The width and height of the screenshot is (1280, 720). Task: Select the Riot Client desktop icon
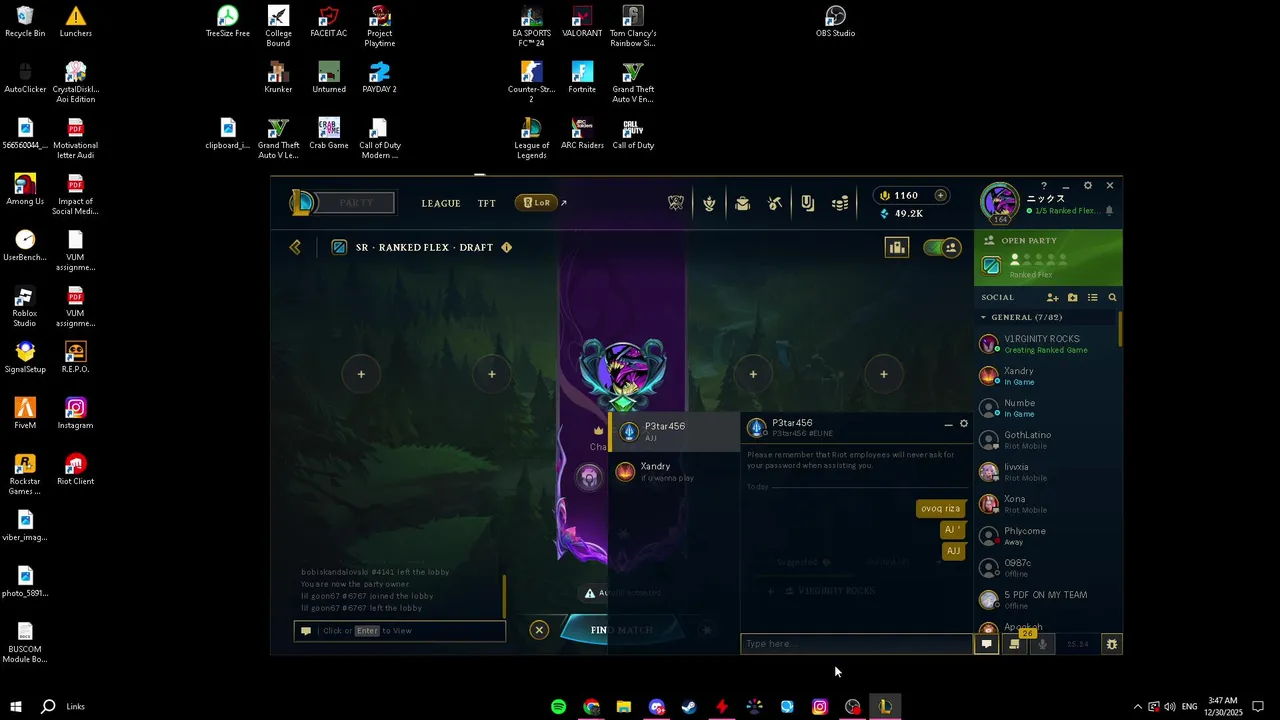coord(75,470)
